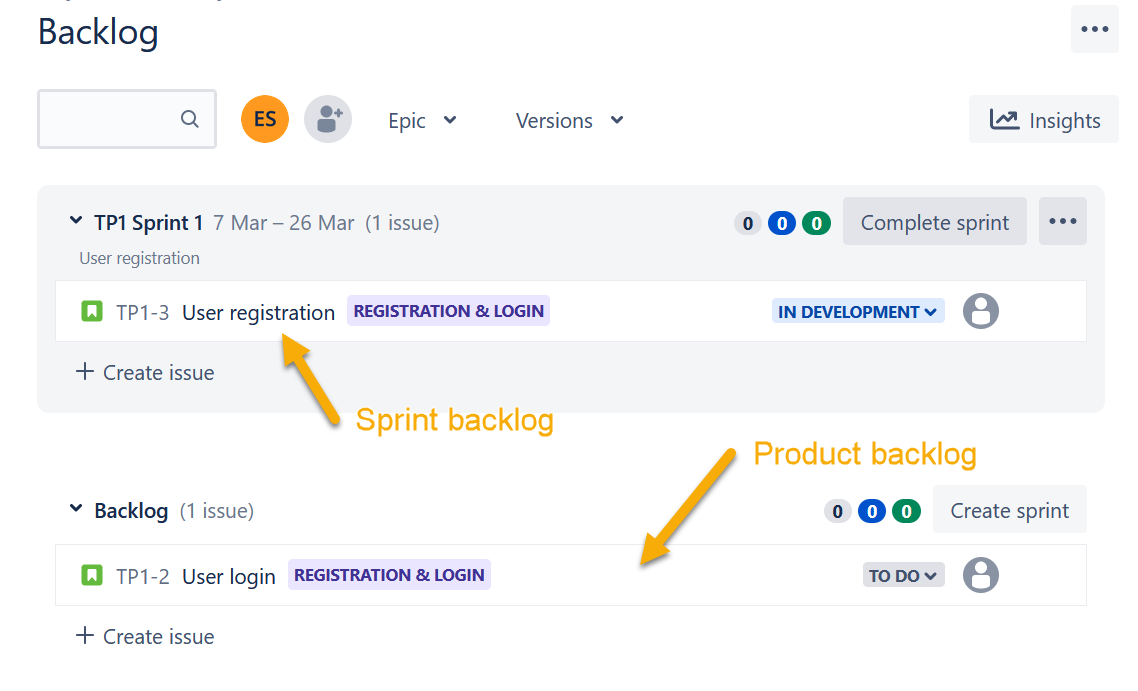Click the add people icon
1138x691 pixels.
pos(328,119)
